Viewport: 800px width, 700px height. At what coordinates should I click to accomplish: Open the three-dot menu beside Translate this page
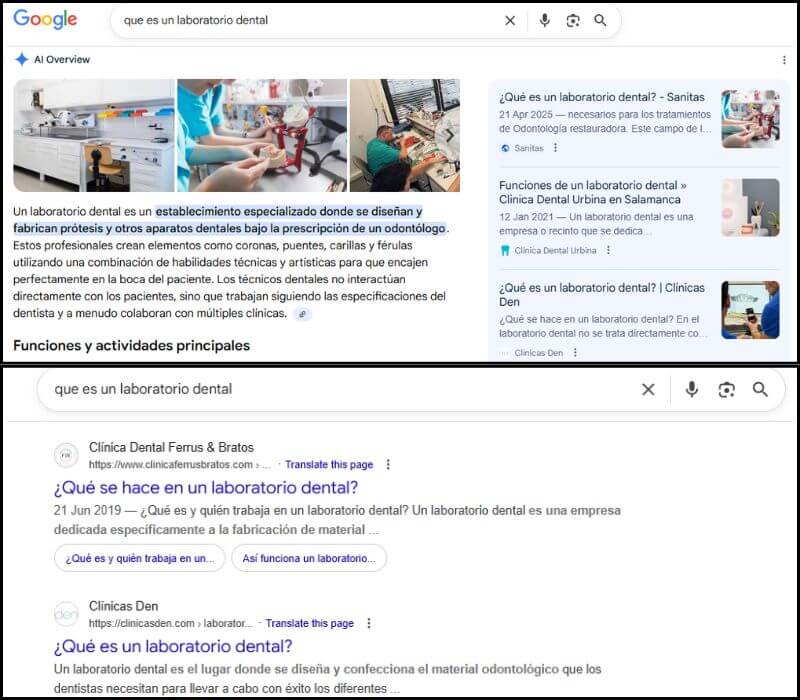click(387, 463)
